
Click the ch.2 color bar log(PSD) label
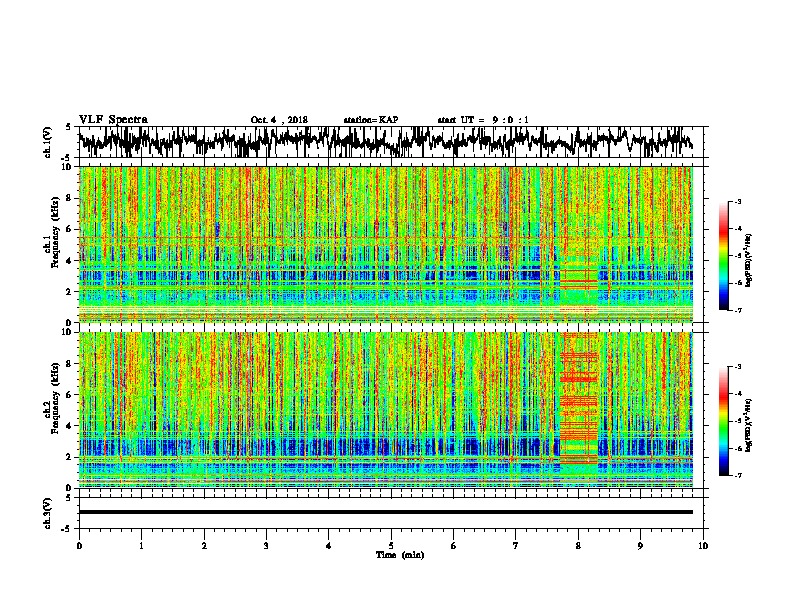click(x=749, y=425)
